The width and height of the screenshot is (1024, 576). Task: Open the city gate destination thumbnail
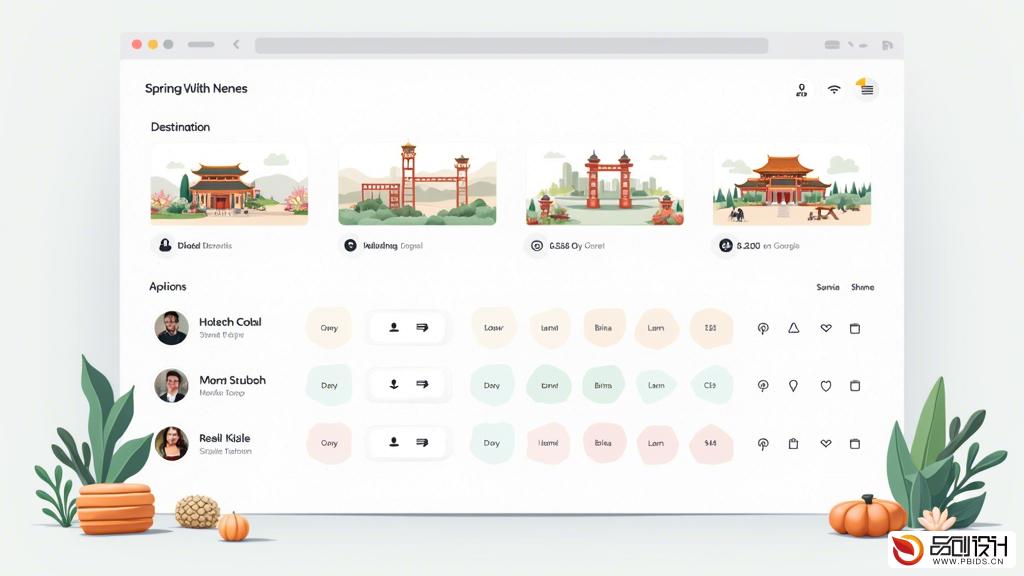(x=605, y=185)
